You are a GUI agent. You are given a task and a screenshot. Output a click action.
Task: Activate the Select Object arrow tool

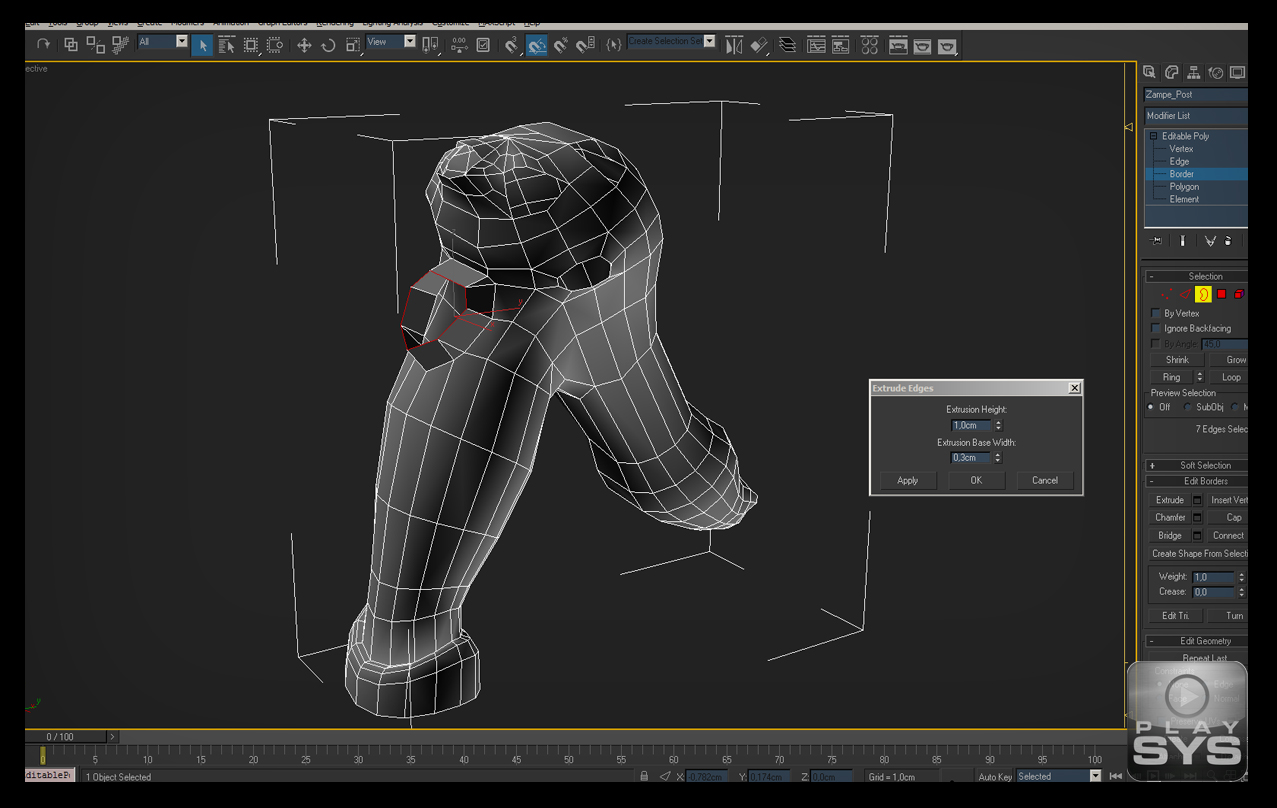point(202,44)
